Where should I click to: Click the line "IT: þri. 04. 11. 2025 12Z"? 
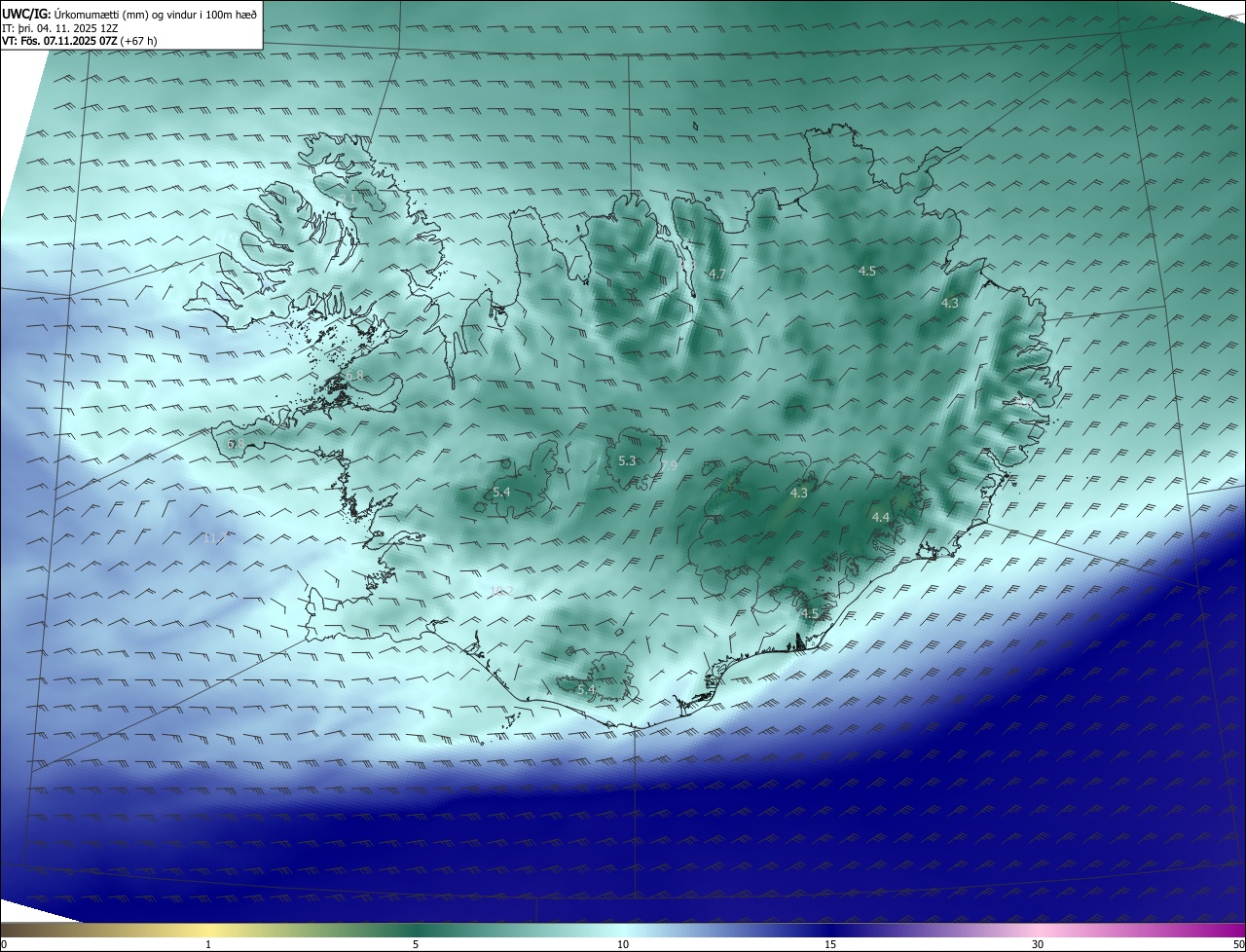(60, 28)
